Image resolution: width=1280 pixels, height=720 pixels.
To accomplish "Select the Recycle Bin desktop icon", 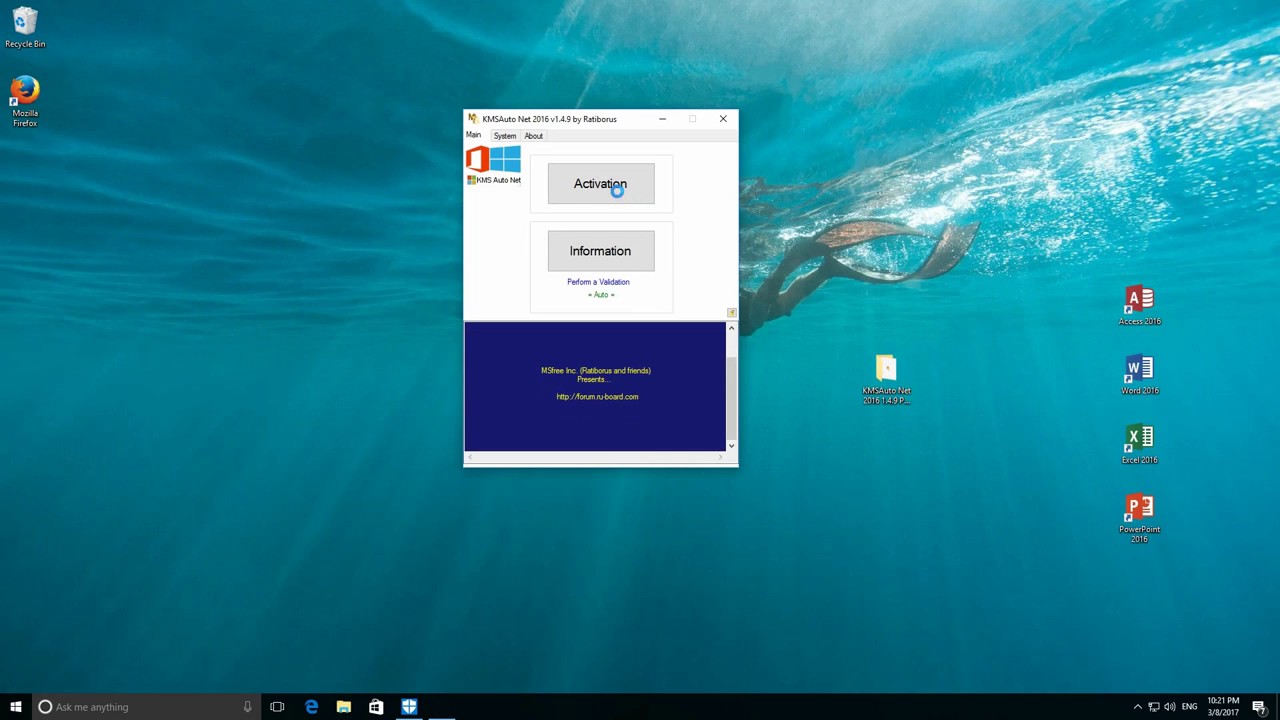I will click(25, 28).
